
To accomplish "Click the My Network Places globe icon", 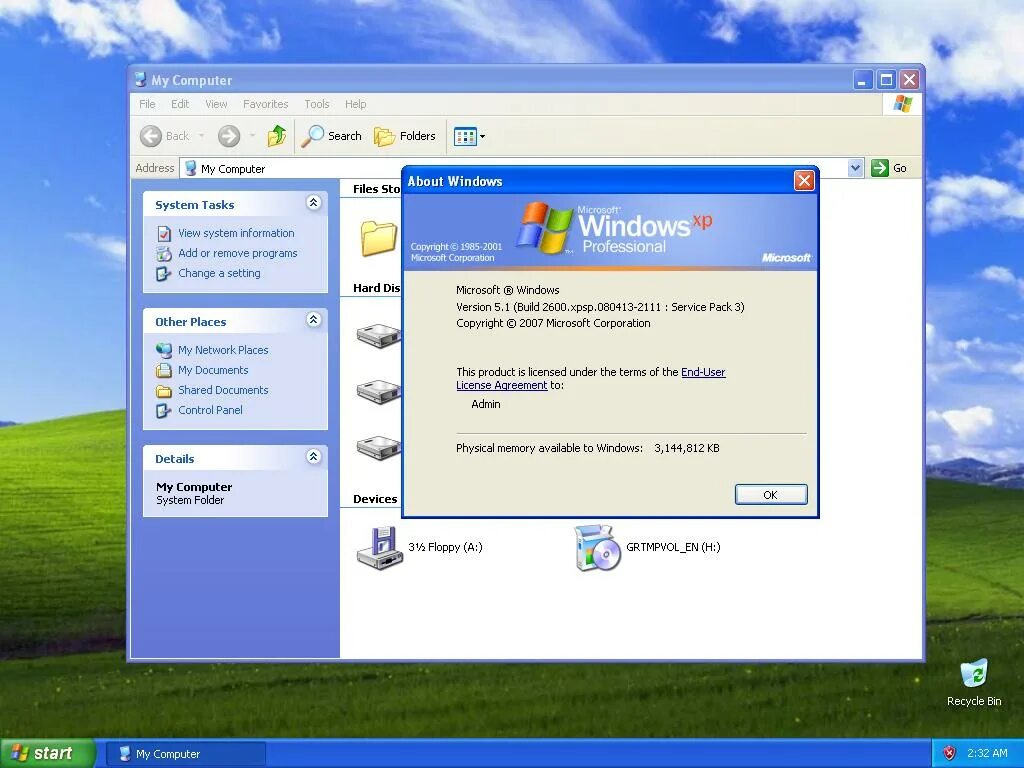I will [x=164, y=350].
